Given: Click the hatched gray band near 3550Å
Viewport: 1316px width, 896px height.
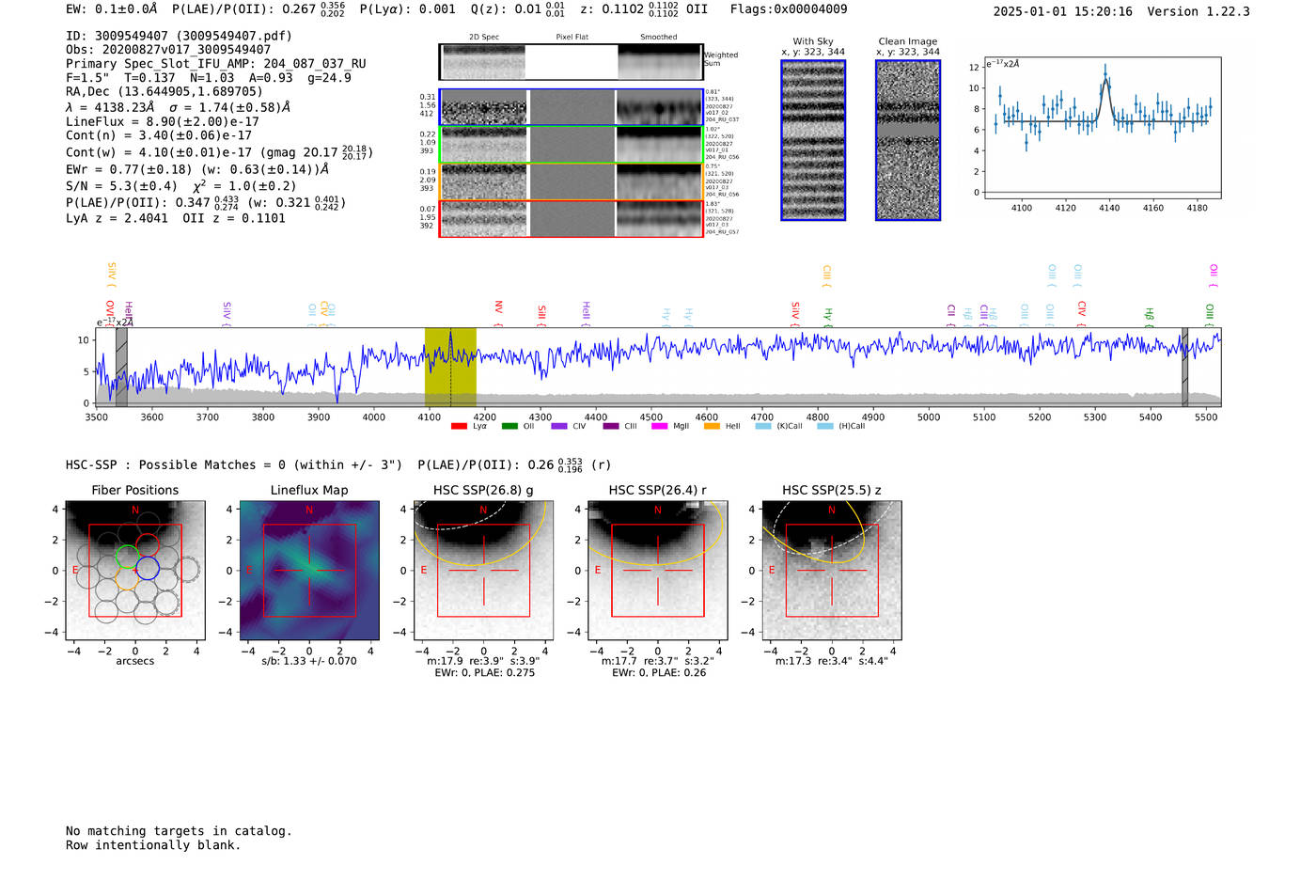Looking at the screenshot, I should (x=121, y=367).
